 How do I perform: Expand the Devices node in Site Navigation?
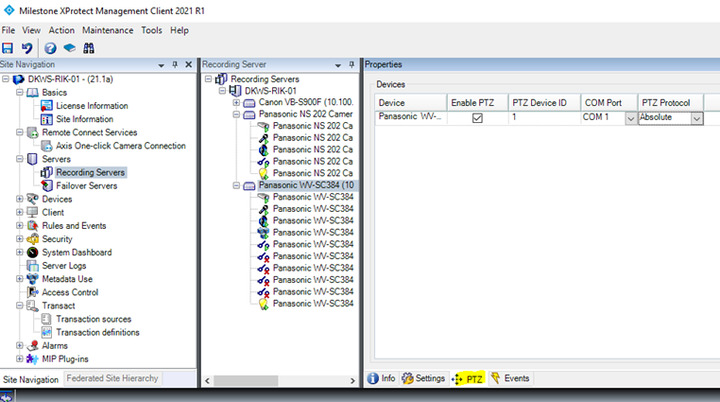(20, 199)
